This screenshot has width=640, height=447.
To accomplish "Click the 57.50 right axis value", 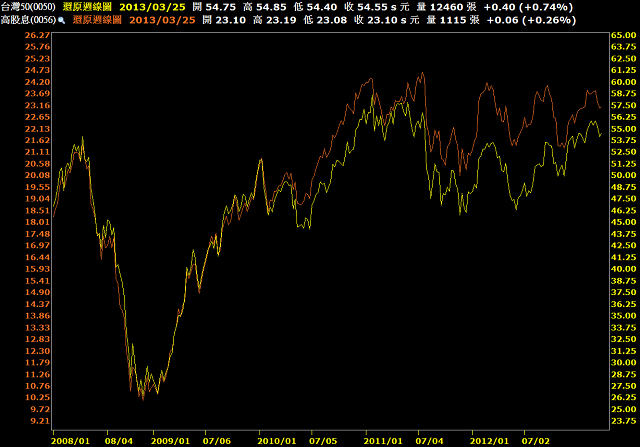I will pyautogui.click(x=624, y=105).
